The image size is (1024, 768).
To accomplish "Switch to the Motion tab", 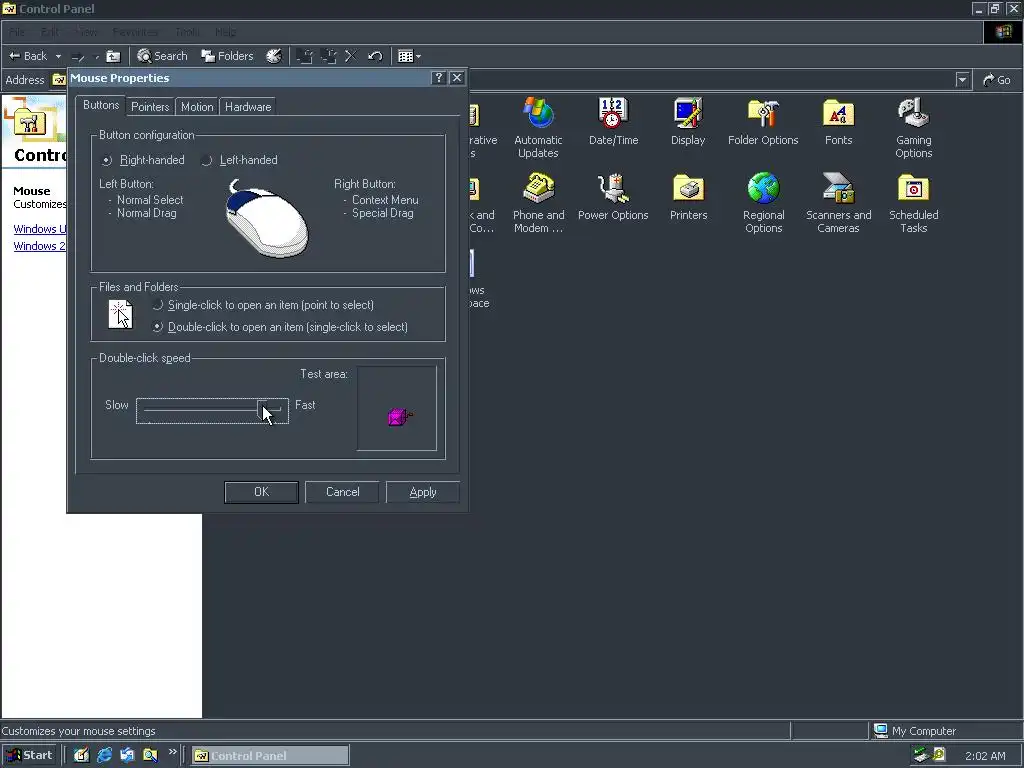I will pos(197,106).
